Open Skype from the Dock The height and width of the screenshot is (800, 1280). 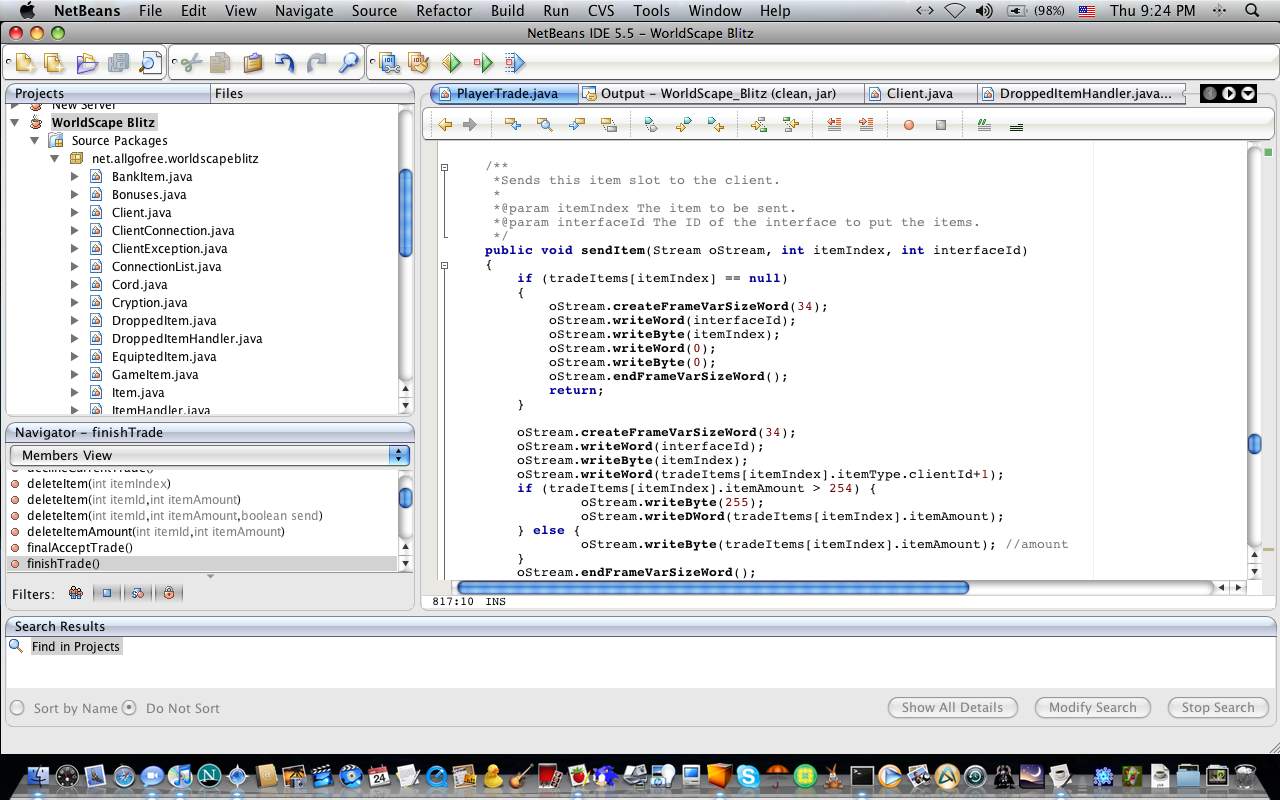point(748,775)
